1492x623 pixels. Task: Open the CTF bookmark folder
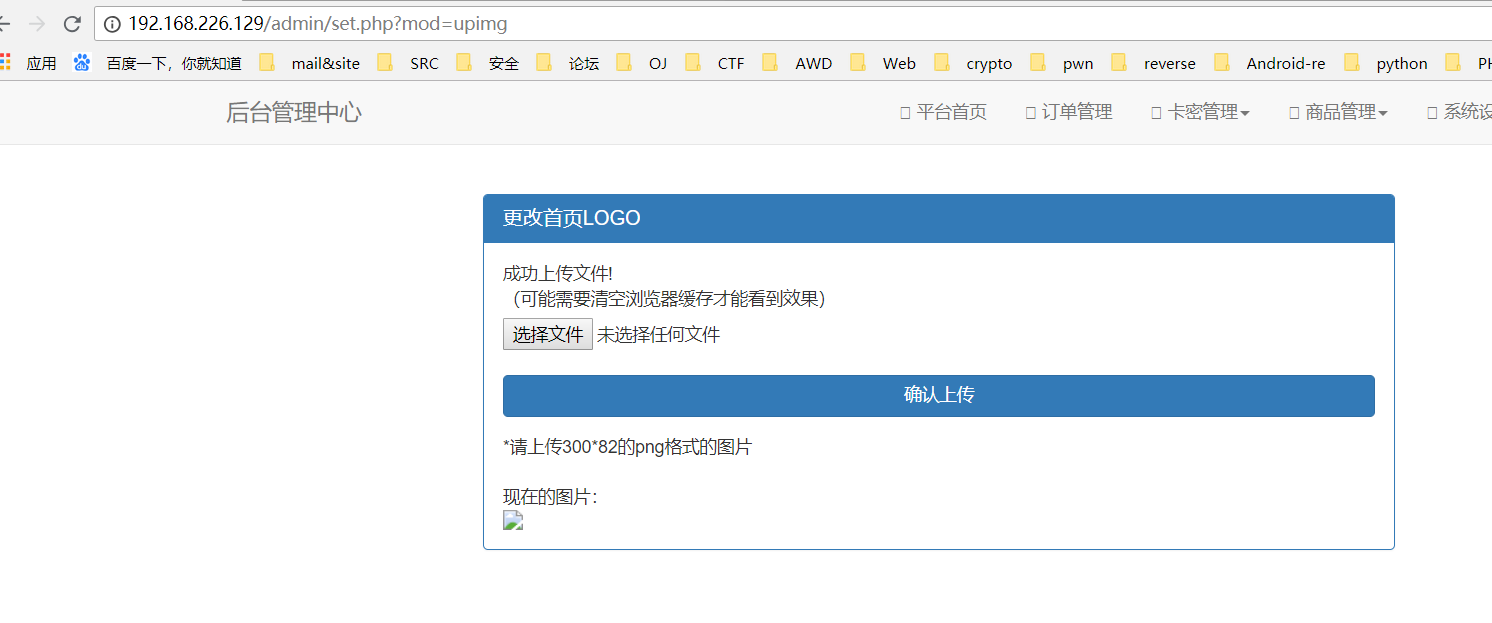[x=715, y=63]
